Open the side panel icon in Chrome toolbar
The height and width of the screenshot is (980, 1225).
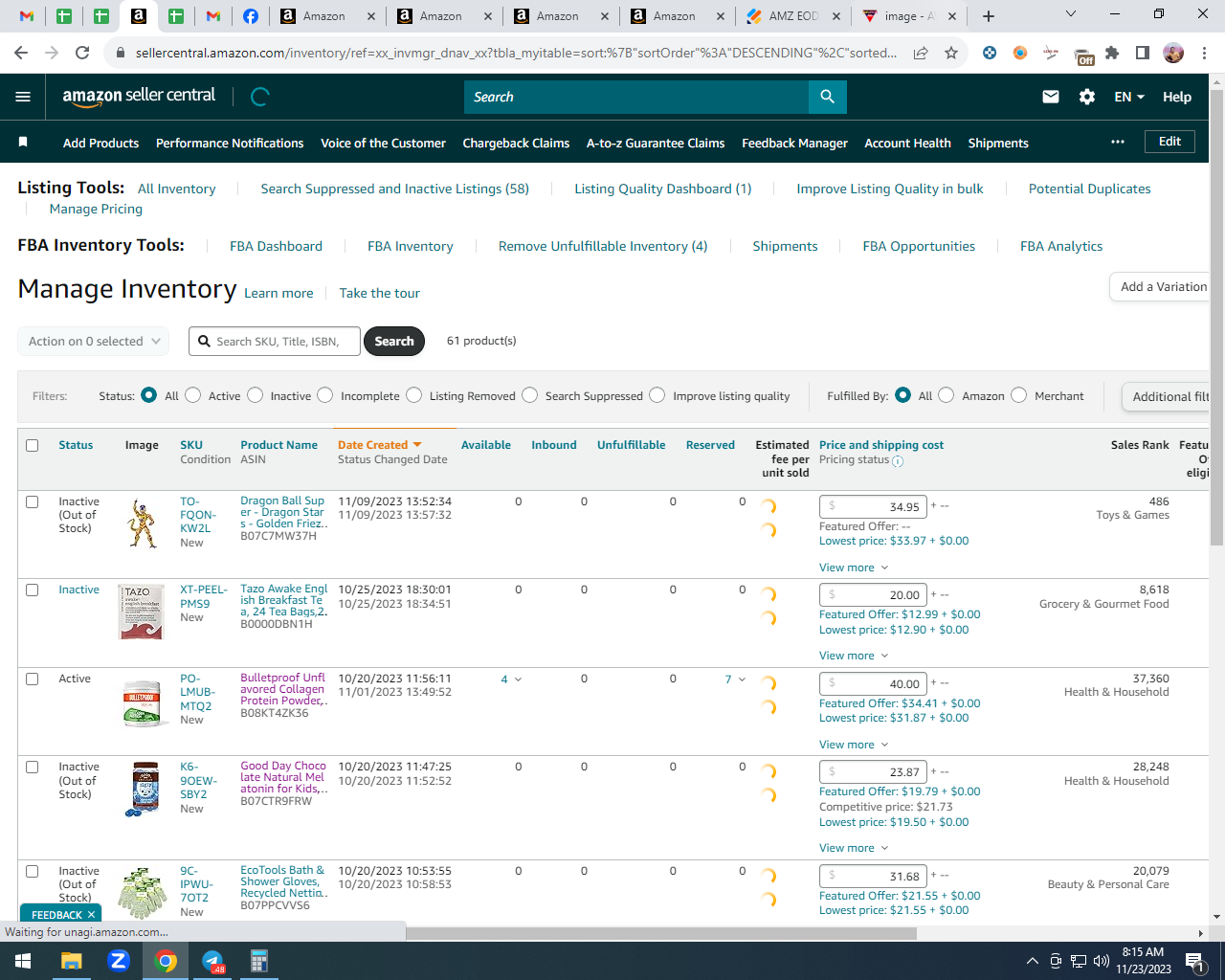click(1143, 53)
